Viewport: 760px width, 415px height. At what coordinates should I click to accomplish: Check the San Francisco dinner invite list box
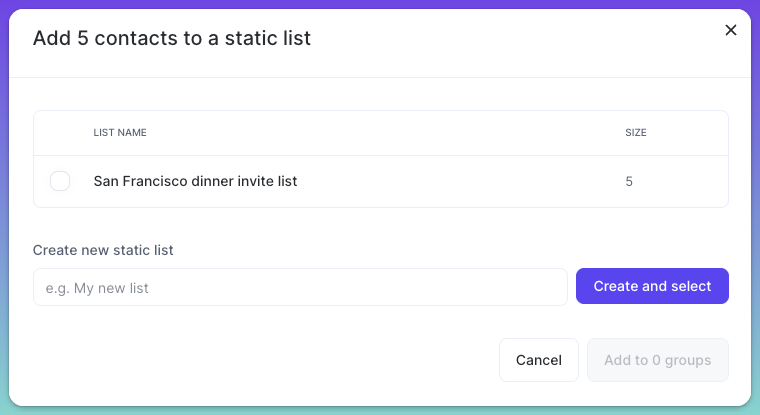tap(60, 181)
